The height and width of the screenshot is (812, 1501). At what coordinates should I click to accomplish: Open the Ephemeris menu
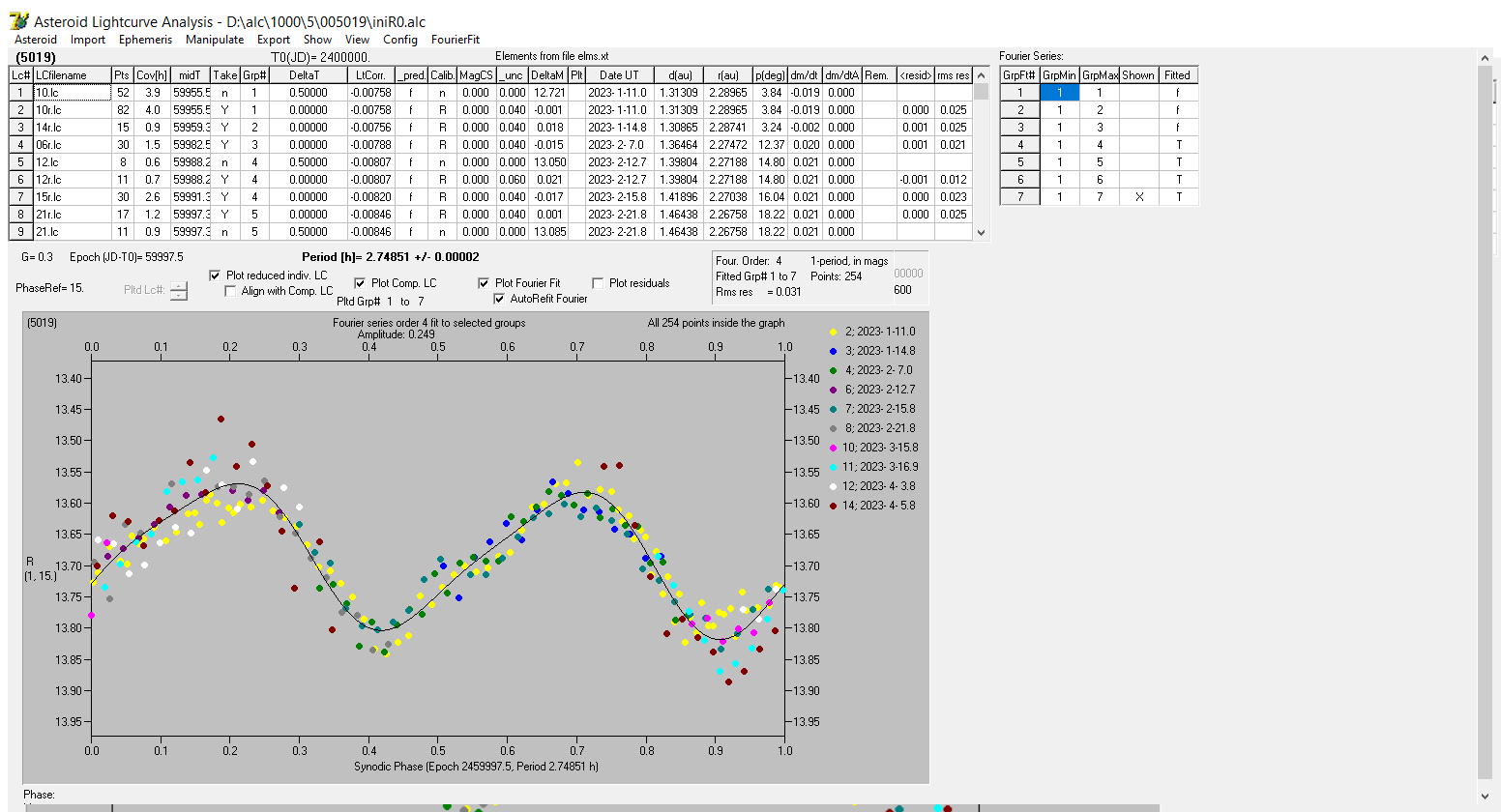point(145,40)
